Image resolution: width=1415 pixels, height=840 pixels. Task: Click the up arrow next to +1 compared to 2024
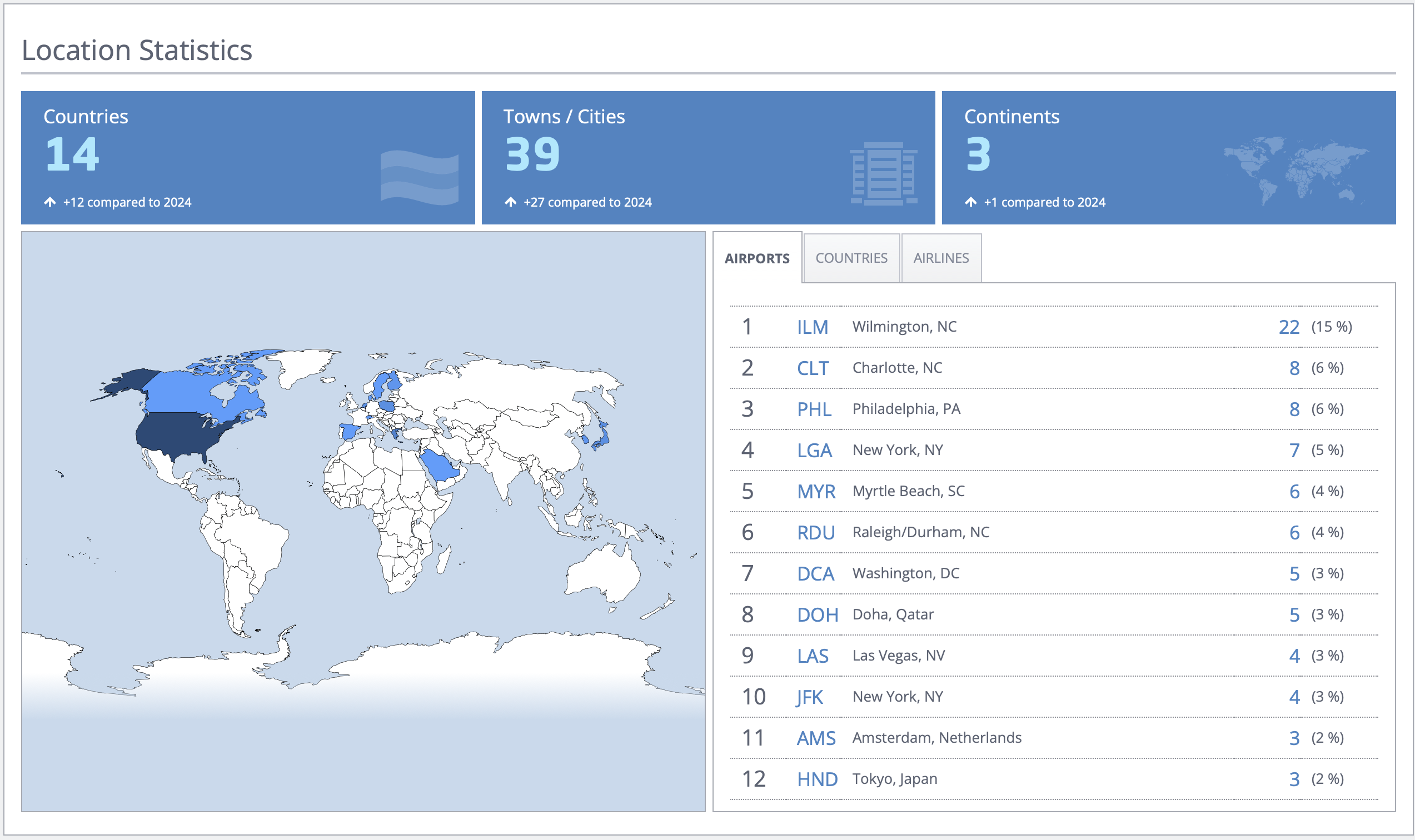point(970,201)
